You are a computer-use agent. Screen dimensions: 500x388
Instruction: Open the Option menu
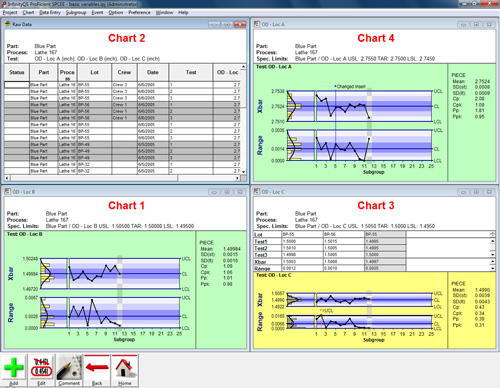coord(116,12)
